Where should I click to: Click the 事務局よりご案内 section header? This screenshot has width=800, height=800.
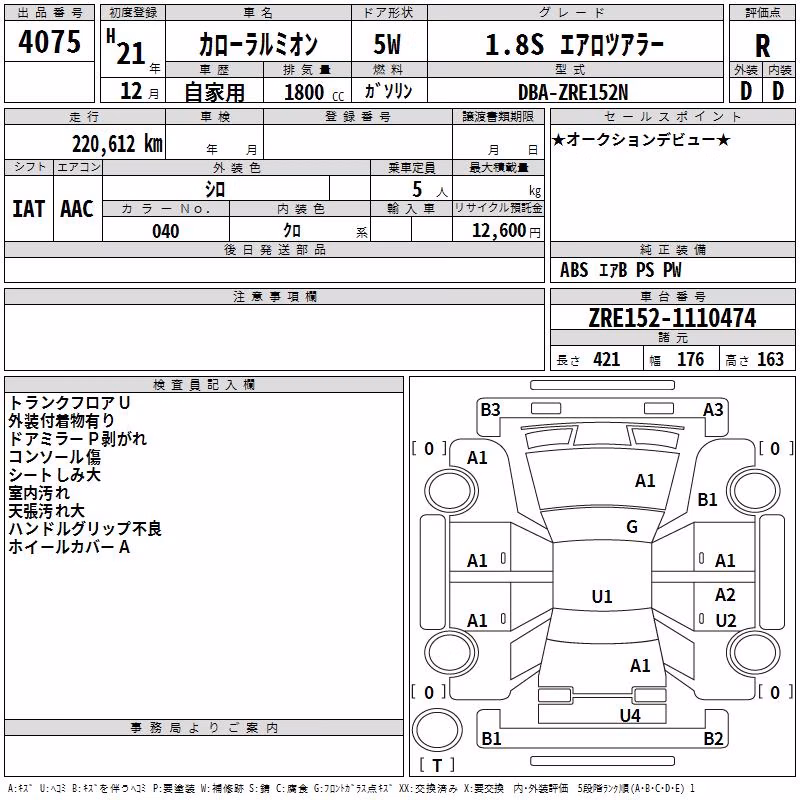(204, 728)
